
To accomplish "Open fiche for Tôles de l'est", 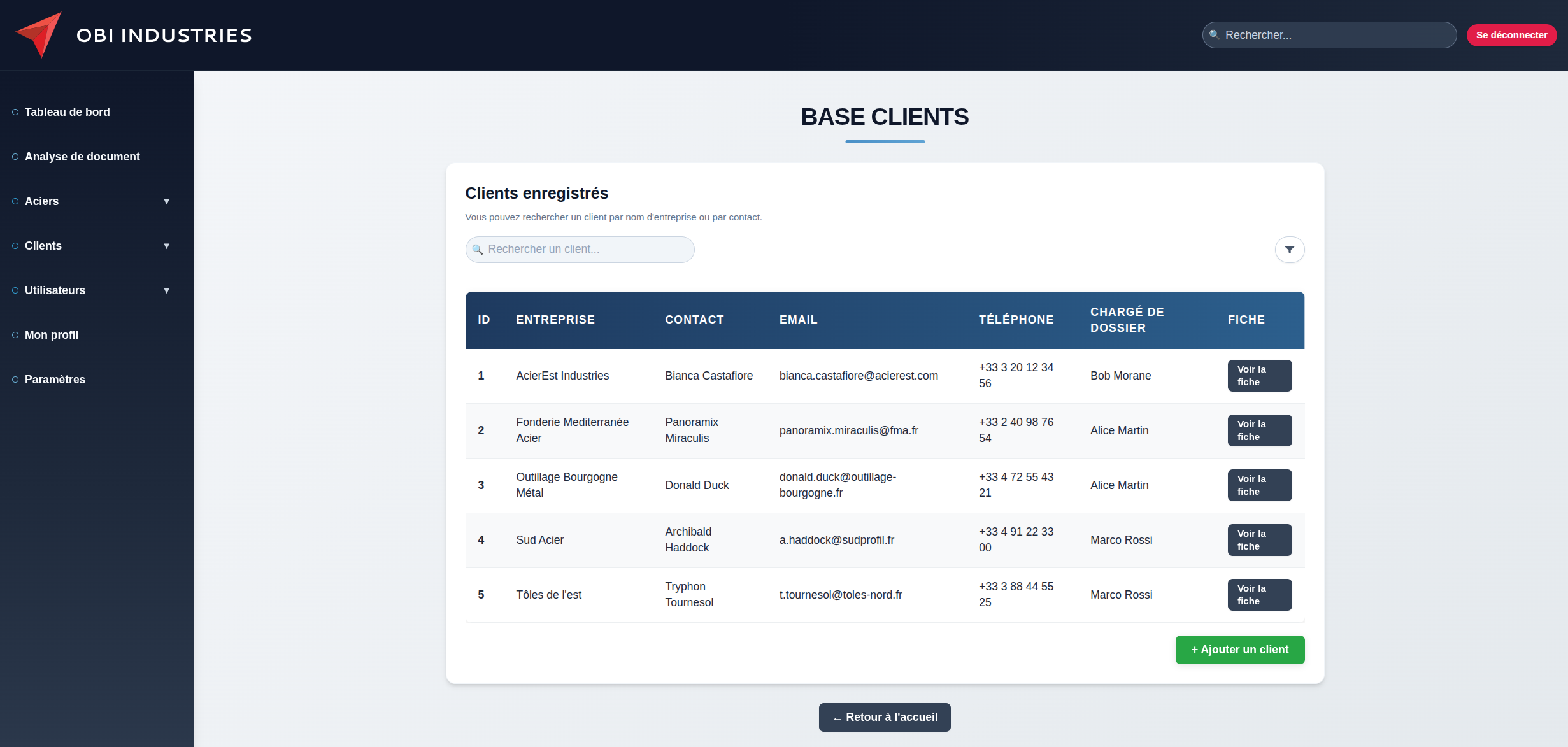I will [1259, 595].
